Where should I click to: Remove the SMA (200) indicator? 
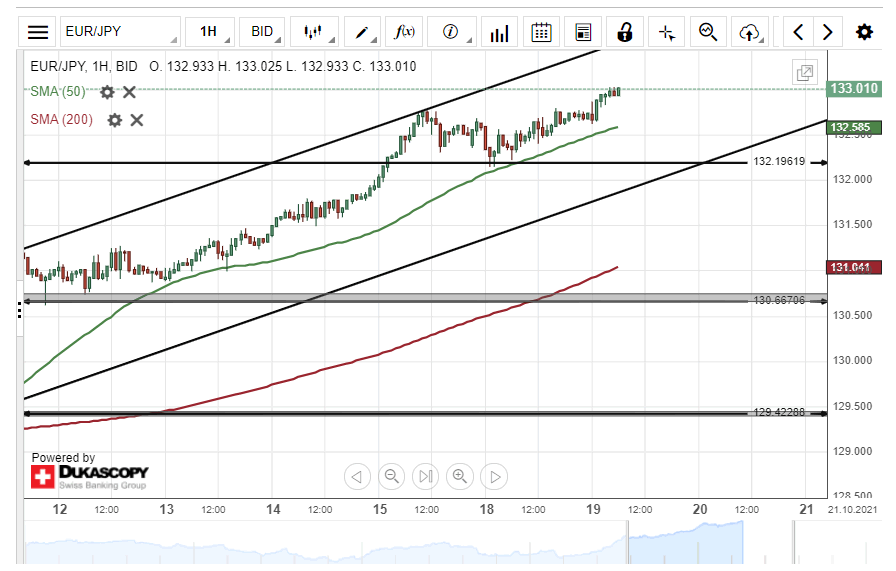137,120
